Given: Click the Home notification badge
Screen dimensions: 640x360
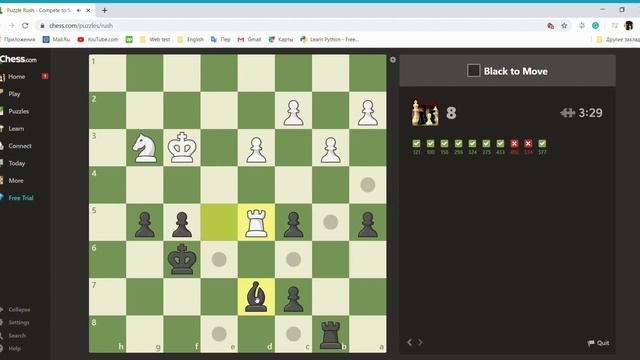Looking at the screenshot, I should coord(45,76).
